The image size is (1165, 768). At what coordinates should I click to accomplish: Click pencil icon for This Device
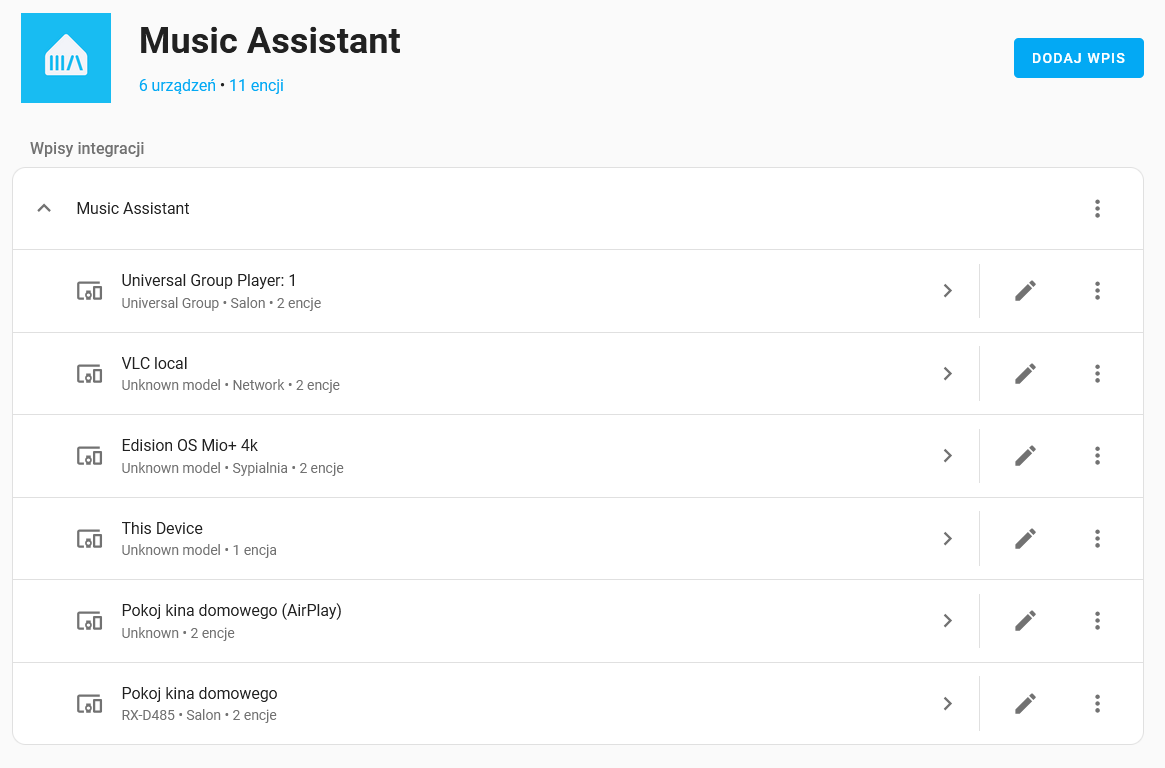point(1025,539)
